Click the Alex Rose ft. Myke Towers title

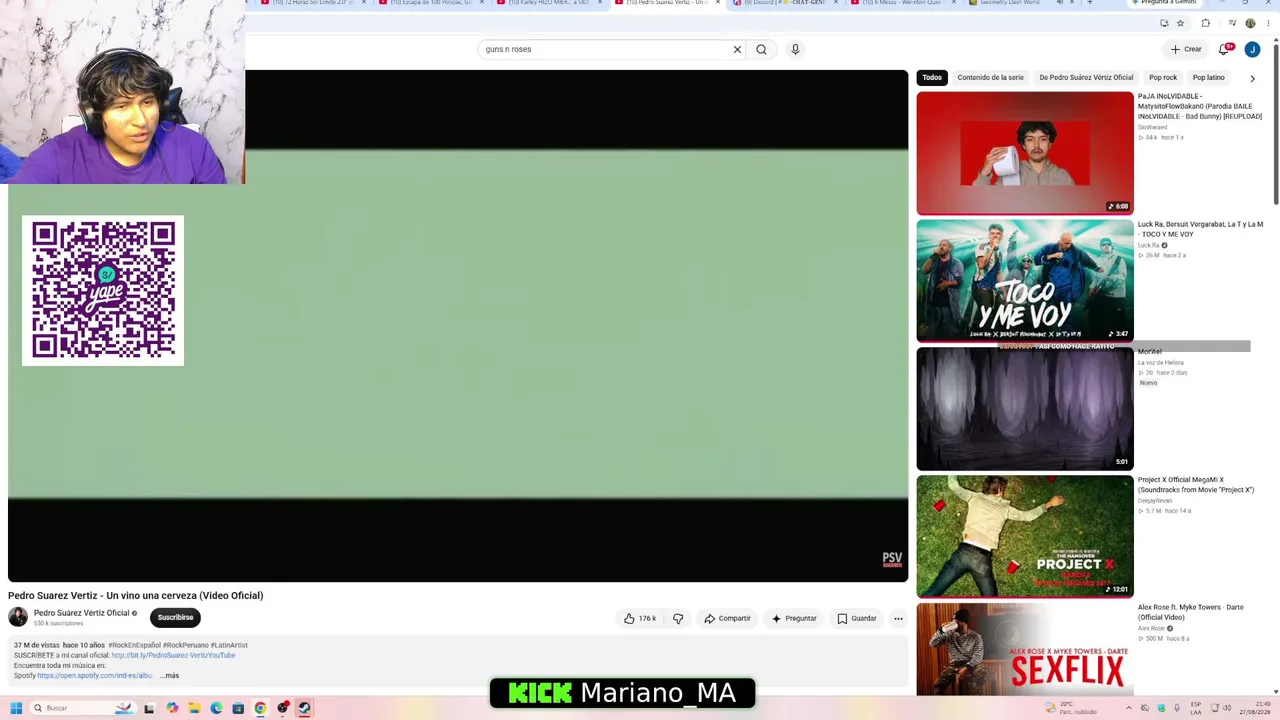[1191, 612]
